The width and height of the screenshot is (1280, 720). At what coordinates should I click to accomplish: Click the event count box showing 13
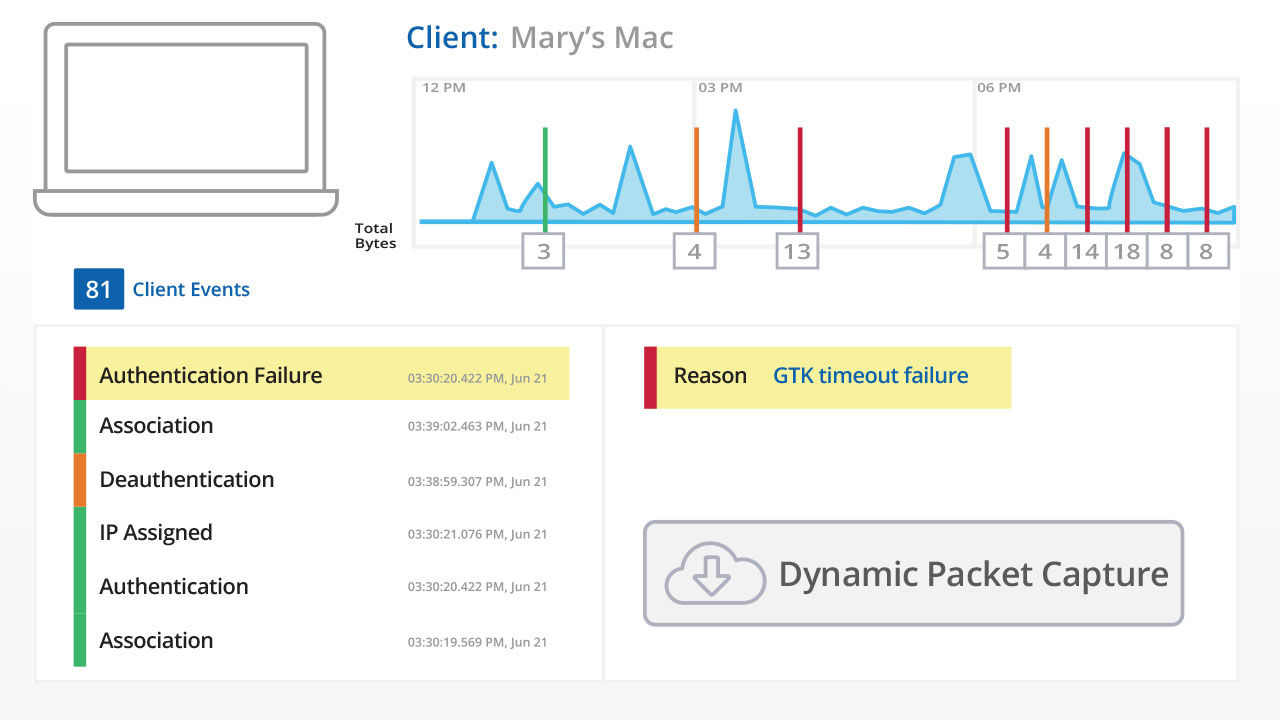click(797, 251)
